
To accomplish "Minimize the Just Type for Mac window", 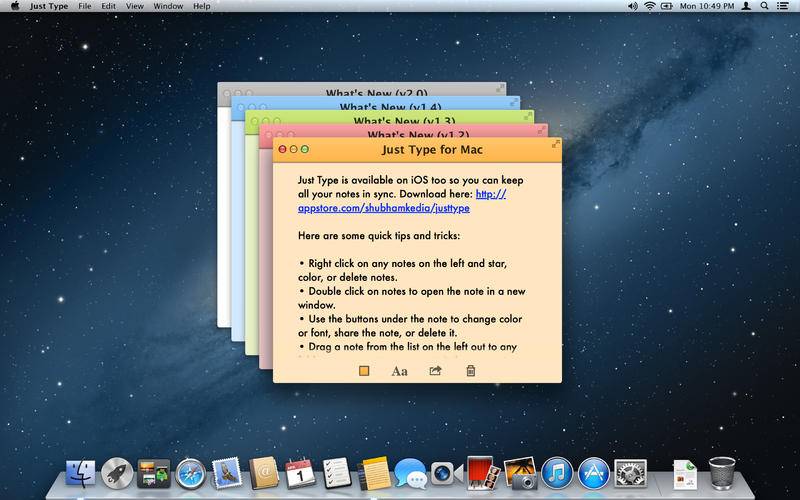I will [293, 149].
